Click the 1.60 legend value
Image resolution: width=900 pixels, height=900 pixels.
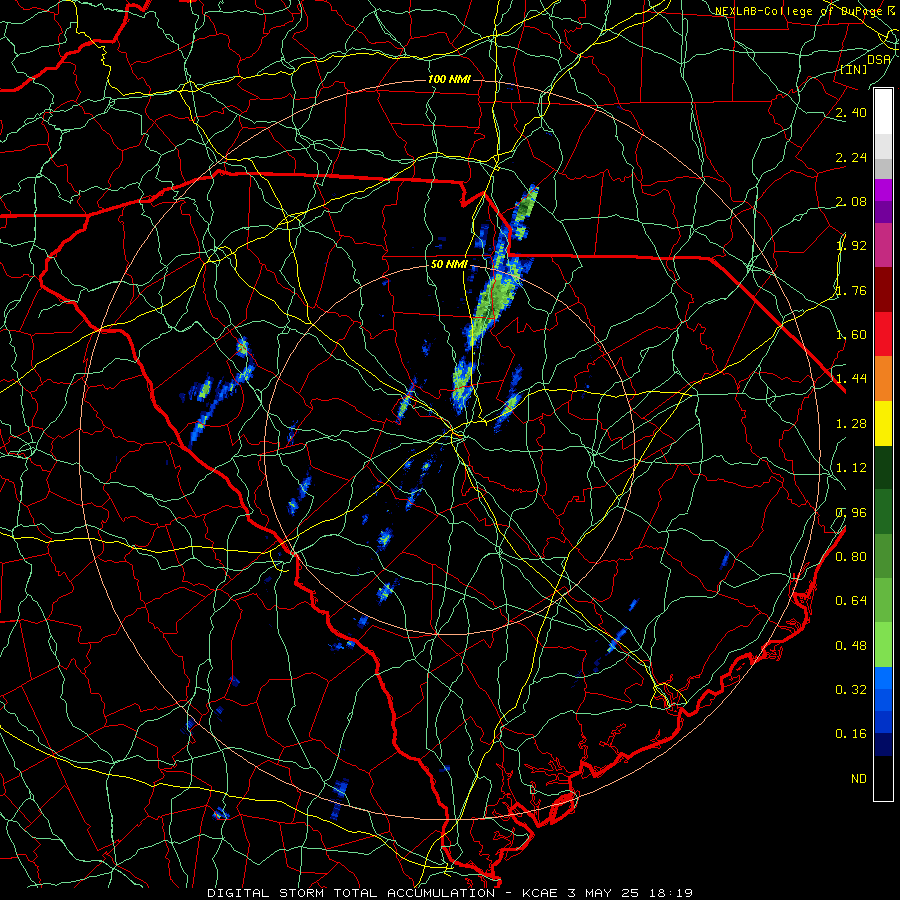point(851,335)
